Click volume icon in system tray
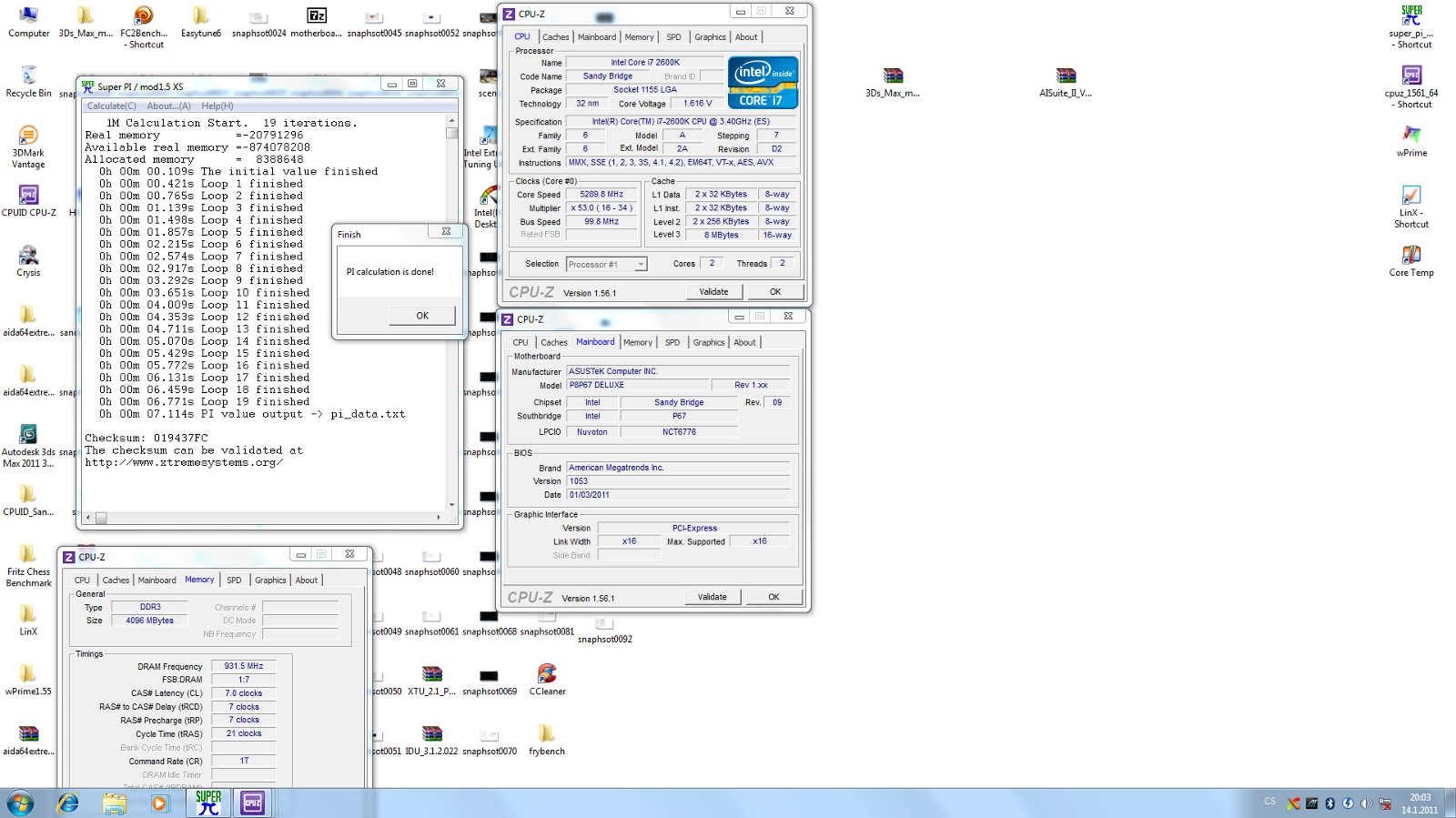 coord(1366,803)
